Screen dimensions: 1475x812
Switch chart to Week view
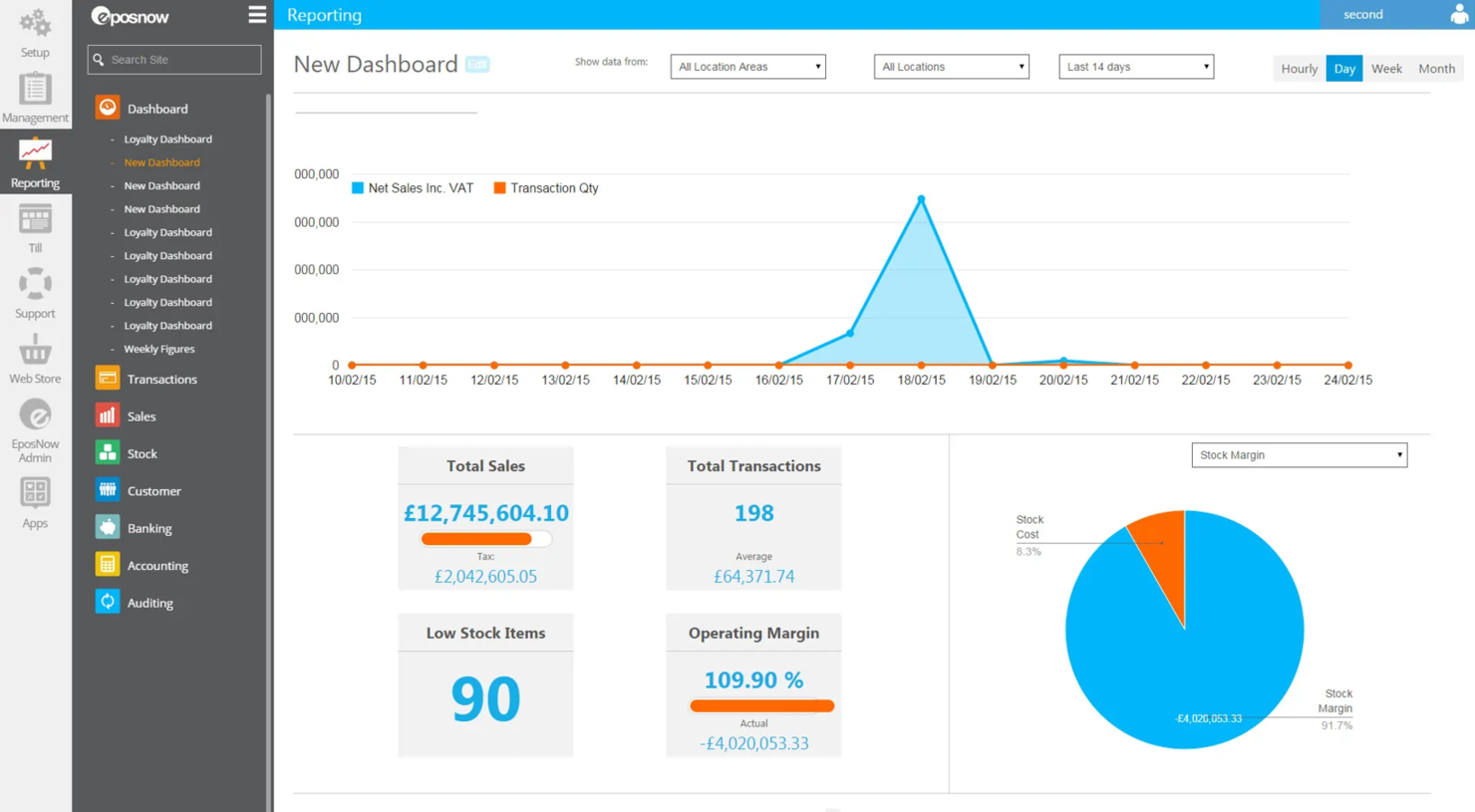1386,69
